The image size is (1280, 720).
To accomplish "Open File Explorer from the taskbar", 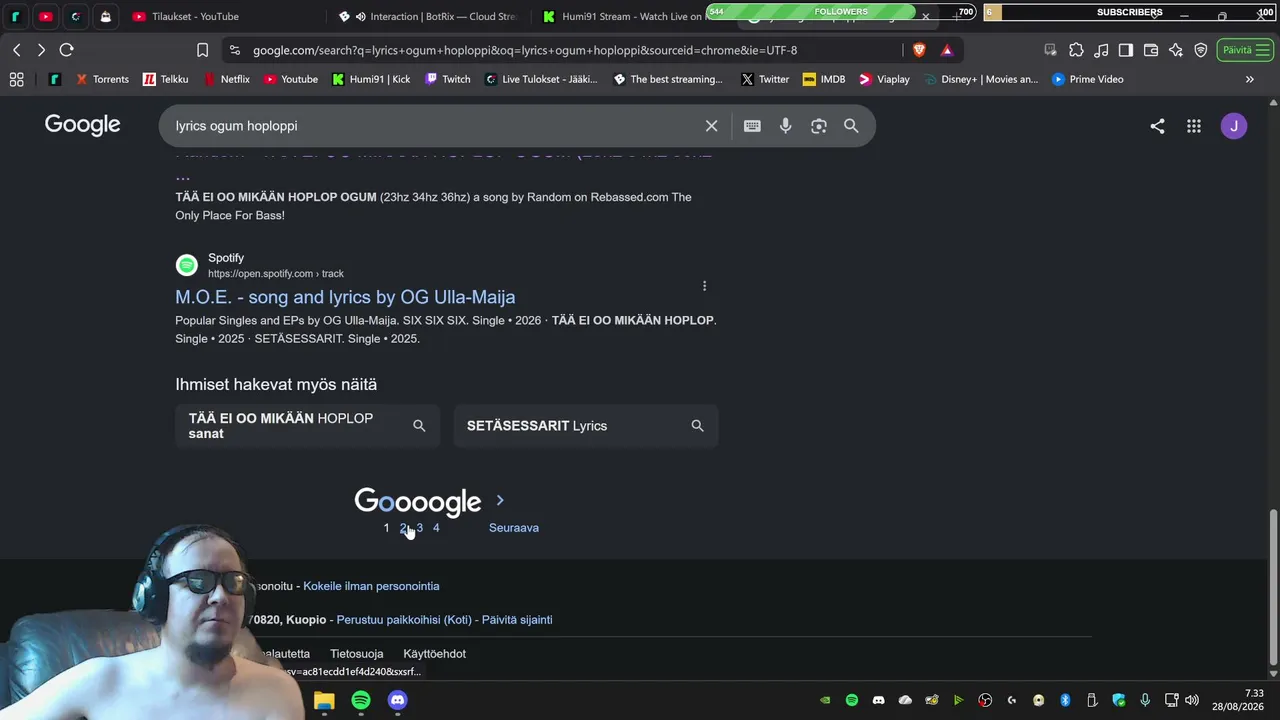I will point(324,700).
